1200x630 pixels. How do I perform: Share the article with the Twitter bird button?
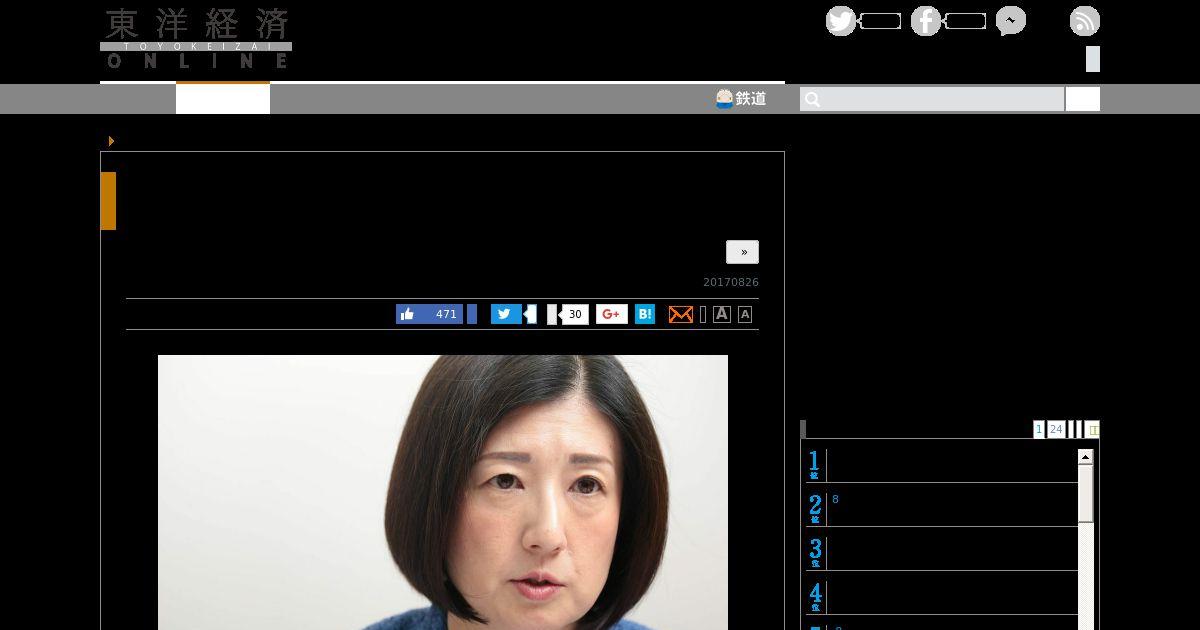[506, 314]
